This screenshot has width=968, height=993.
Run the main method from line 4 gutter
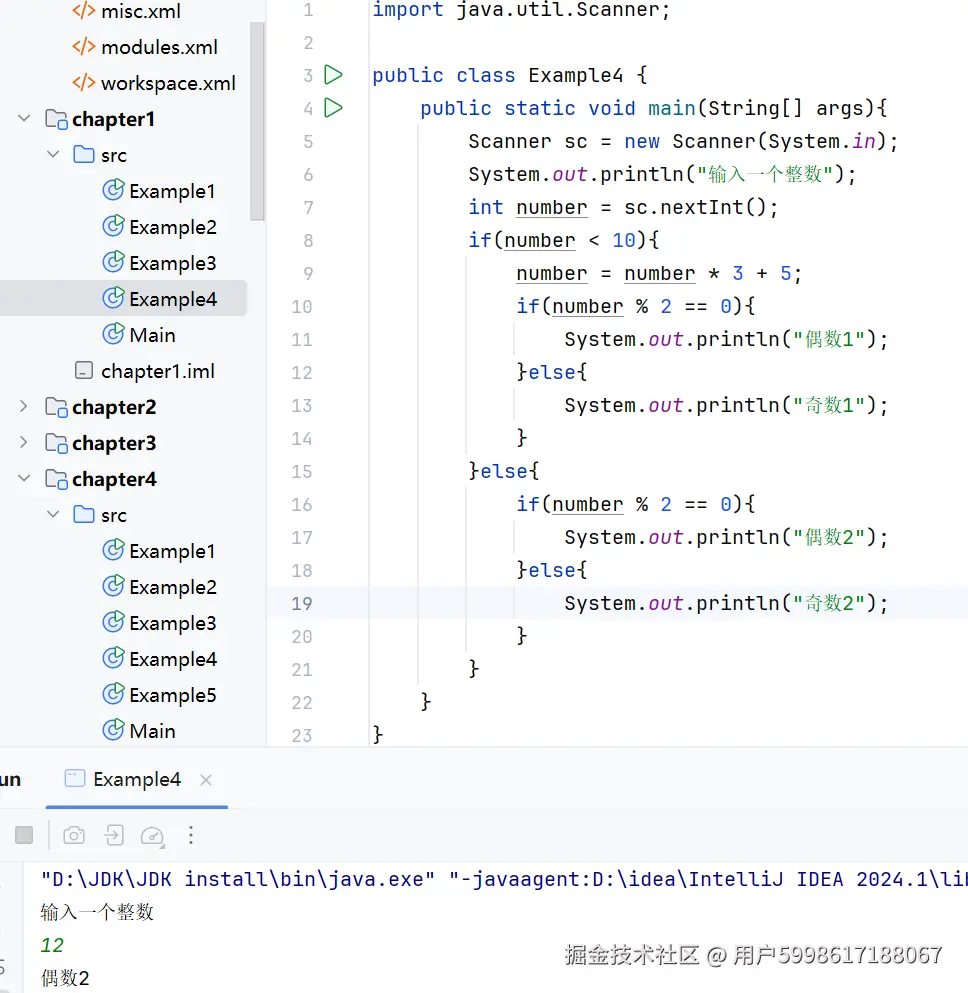pyautogui.click(x=333, y=108)
